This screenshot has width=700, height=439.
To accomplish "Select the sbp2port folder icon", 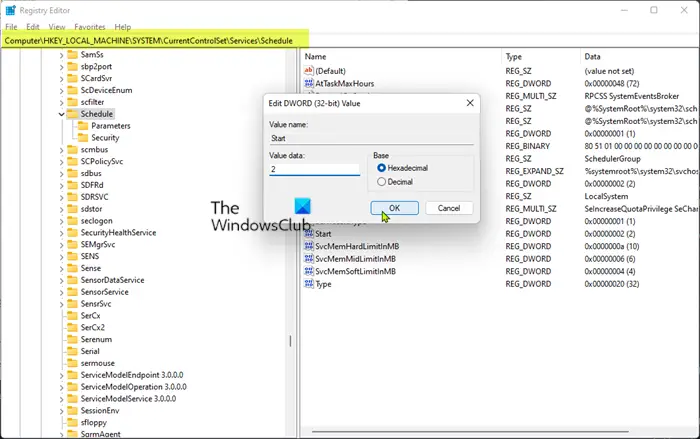I will click(x=72, y=67).
